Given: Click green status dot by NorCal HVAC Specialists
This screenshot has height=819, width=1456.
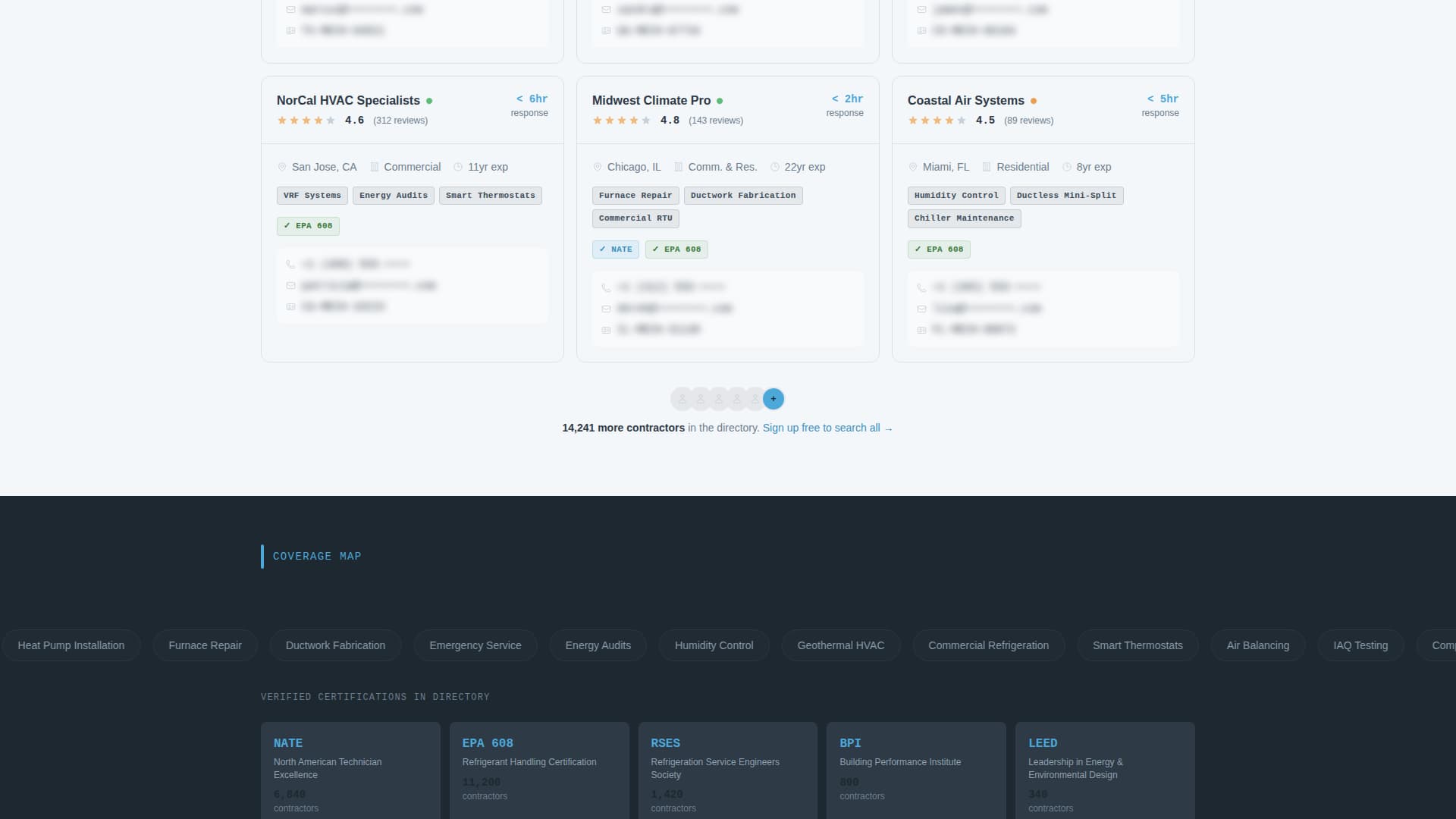Looking at the screenshot, I should click(429, 101).
